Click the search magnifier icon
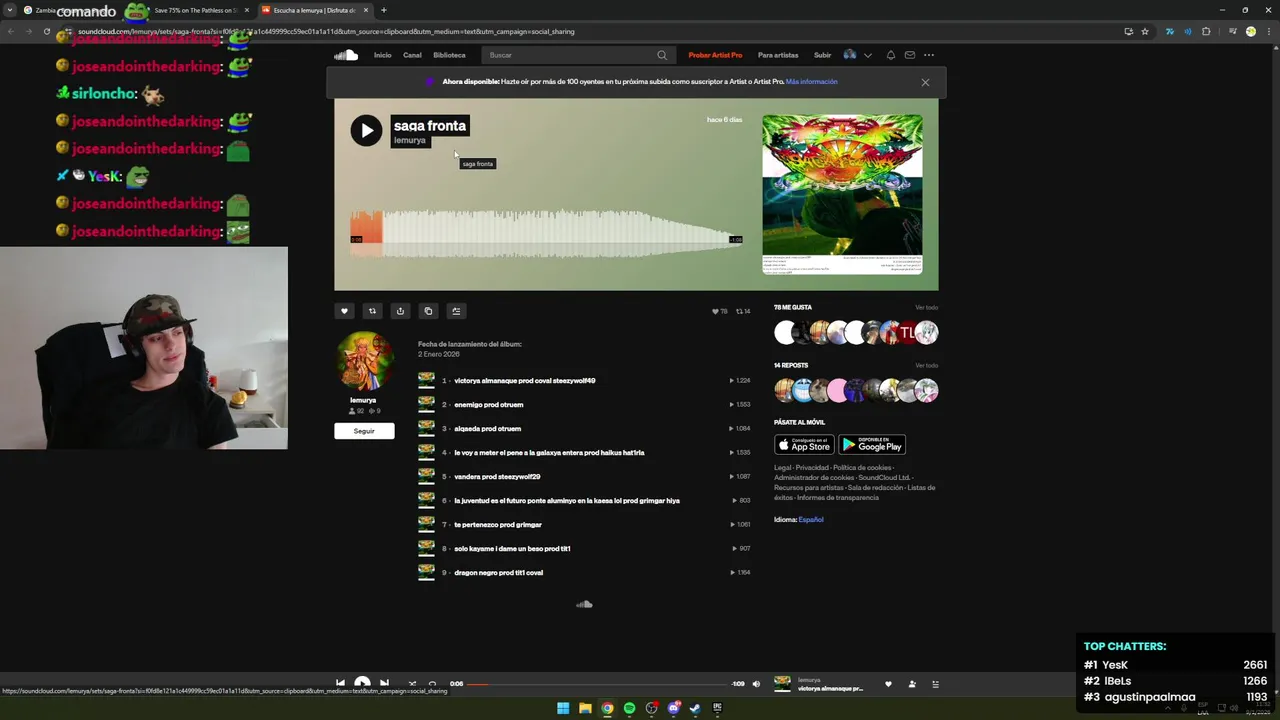The width and height of the screenshot is (1280, 720). tap(662, 55)
